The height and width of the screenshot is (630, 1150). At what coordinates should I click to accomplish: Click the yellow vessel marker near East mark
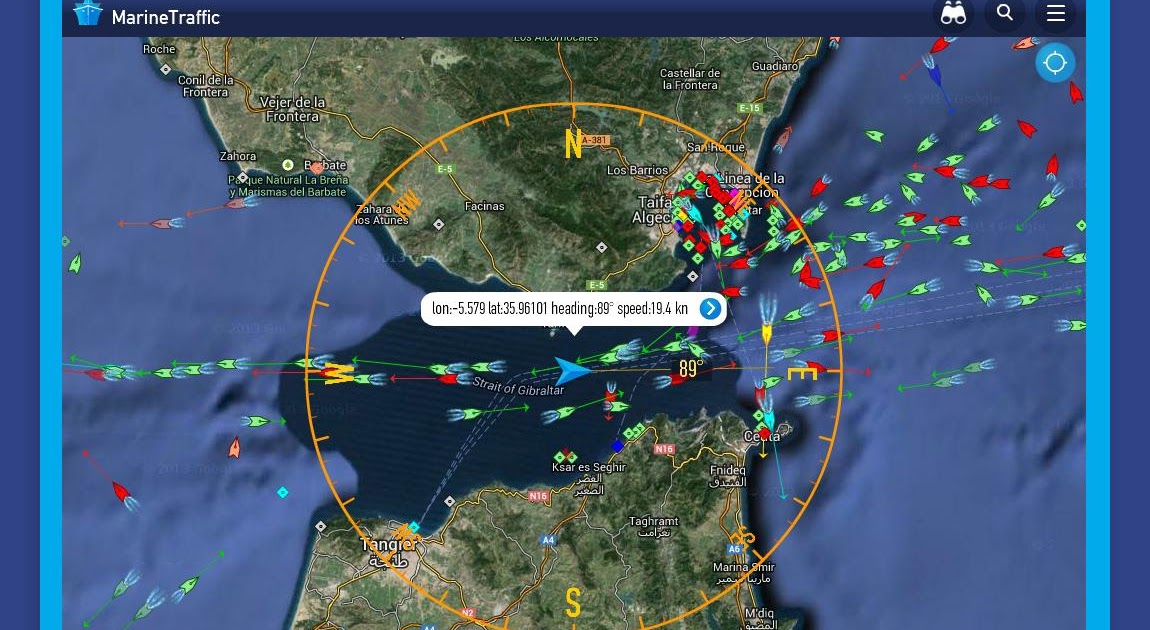(x=766, y=334)
